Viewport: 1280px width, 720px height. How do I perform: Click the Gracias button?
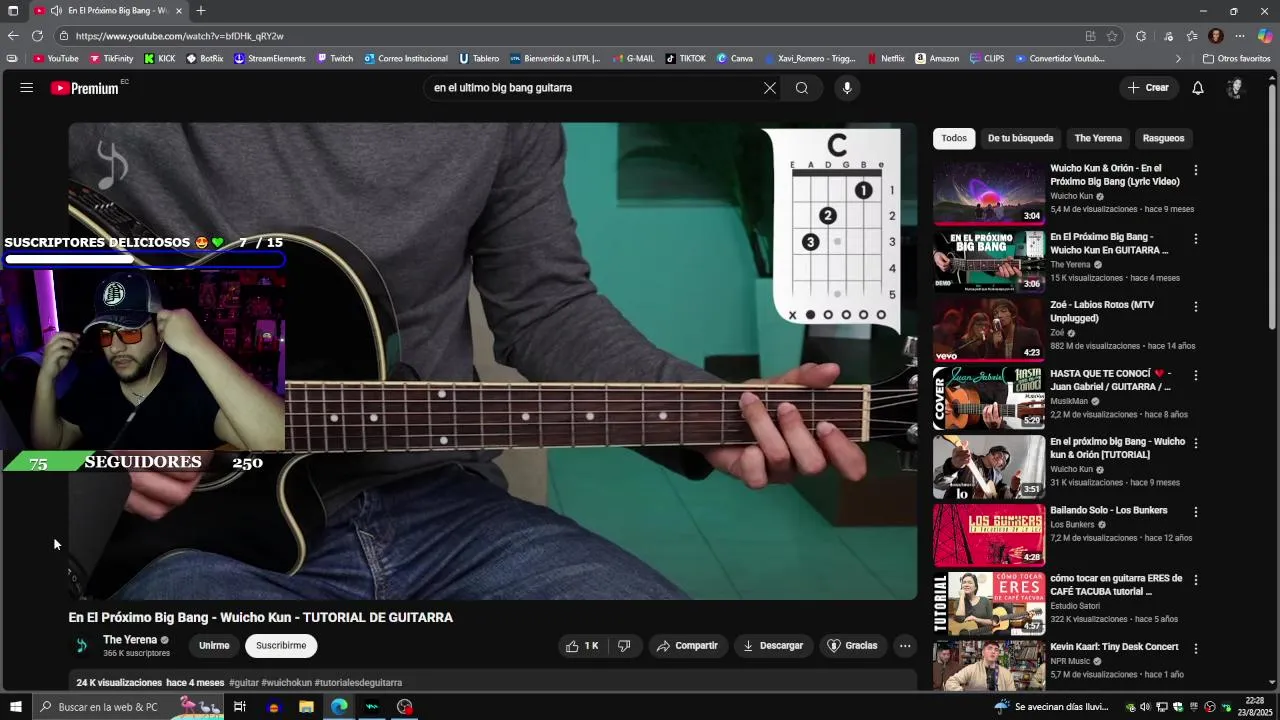[x=852, y=646]
